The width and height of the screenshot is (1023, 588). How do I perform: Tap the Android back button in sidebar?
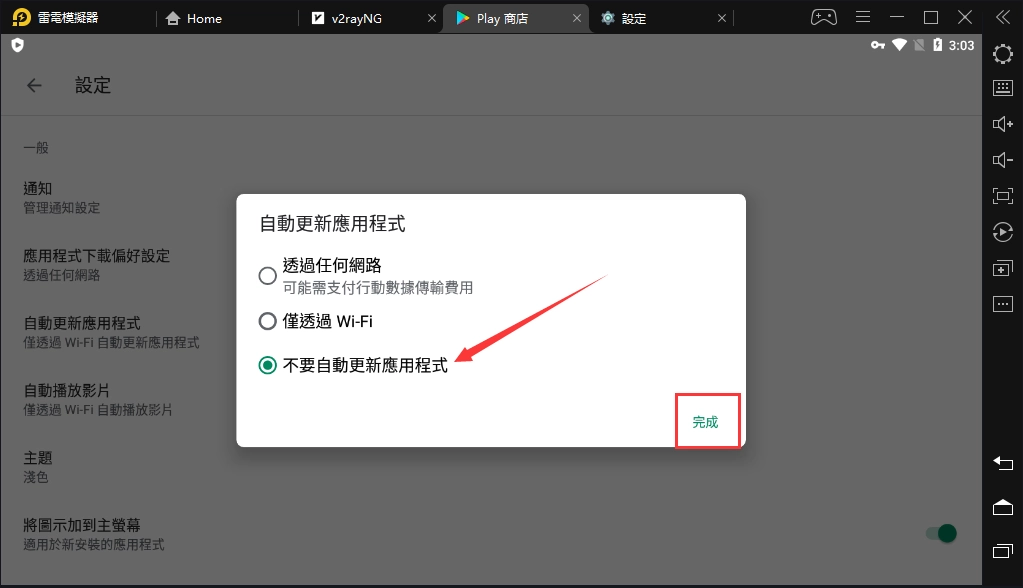1003,463
